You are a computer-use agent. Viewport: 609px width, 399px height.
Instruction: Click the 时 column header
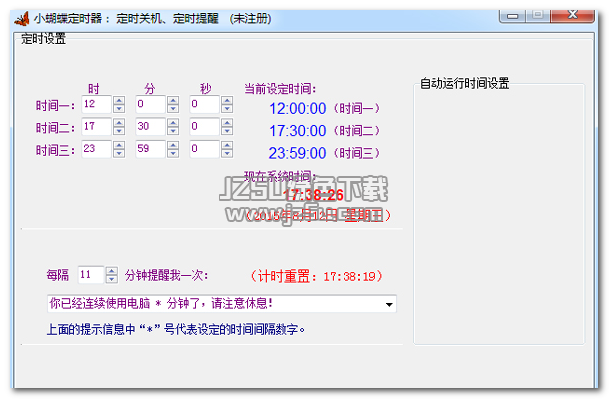pos(94,89)
